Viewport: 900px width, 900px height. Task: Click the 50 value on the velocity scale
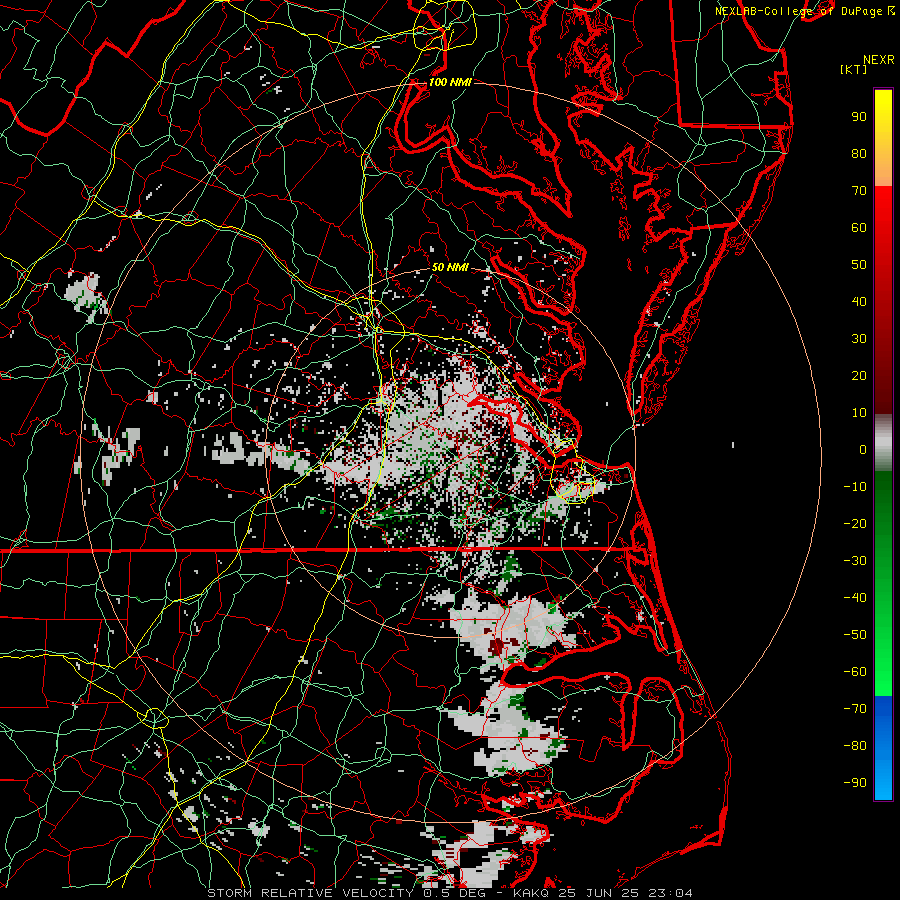pos(859,265)
